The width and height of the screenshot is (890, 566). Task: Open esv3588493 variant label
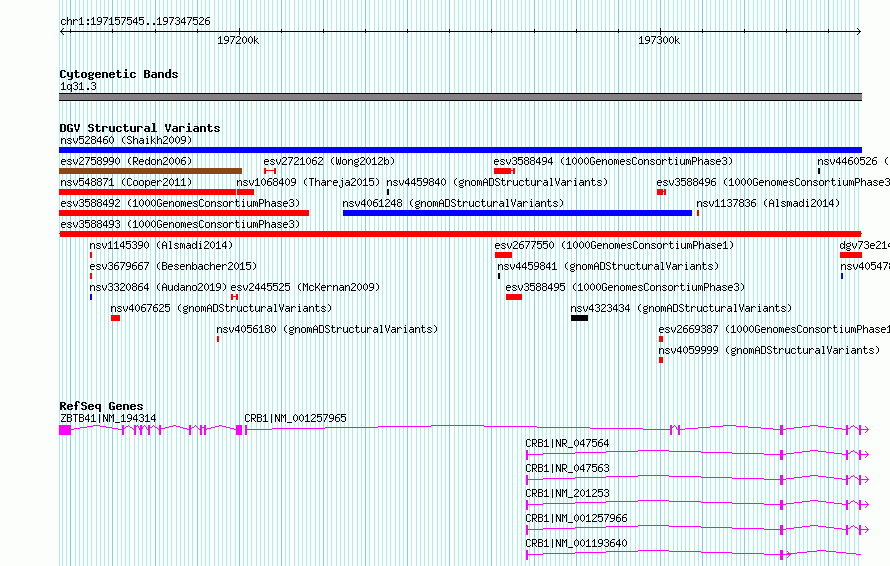click(x=180, y=224)
